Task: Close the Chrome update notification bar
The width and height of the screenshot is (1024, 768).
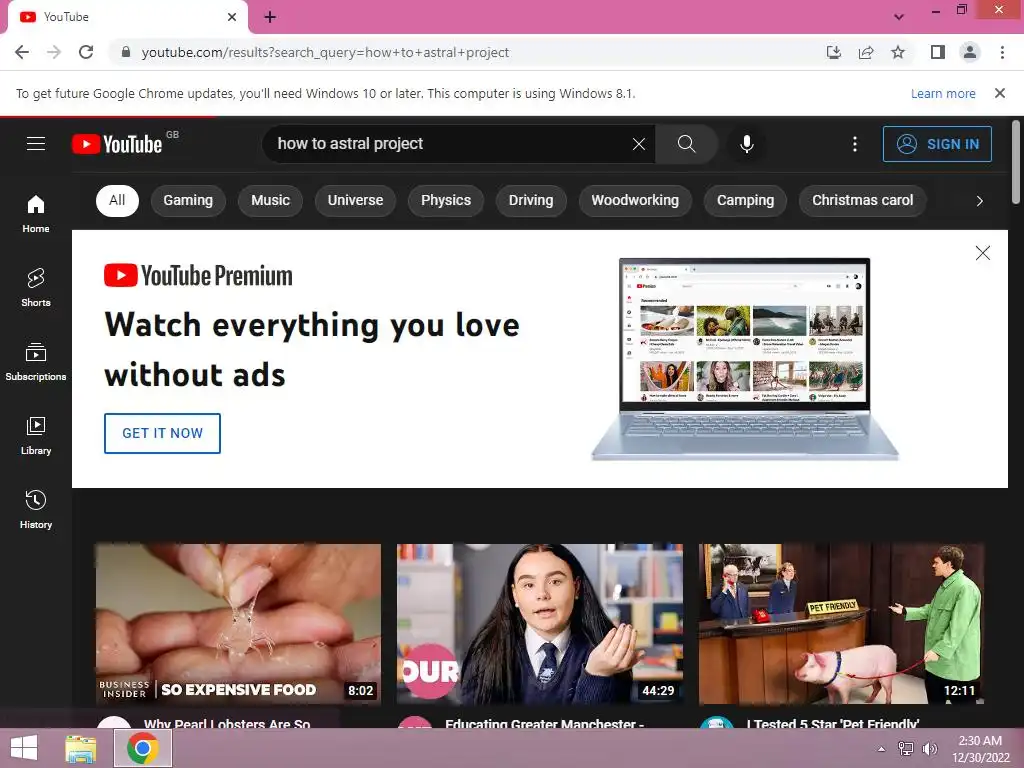Action: (x=999, y=93)
